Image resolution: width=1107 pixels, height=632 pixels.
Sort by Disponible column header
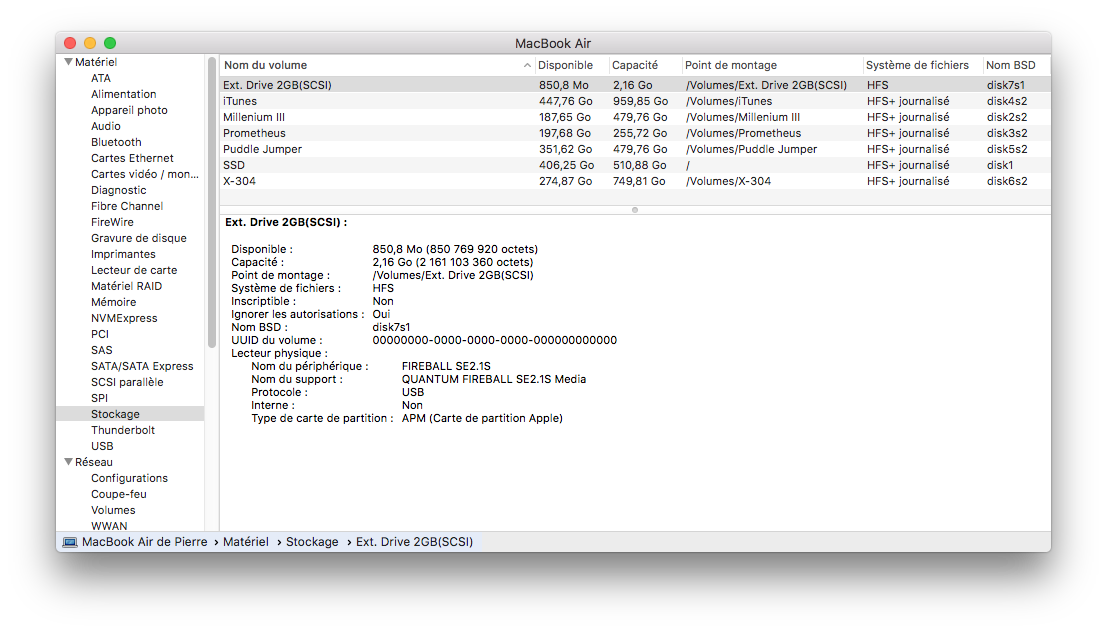tap(566, 65)
